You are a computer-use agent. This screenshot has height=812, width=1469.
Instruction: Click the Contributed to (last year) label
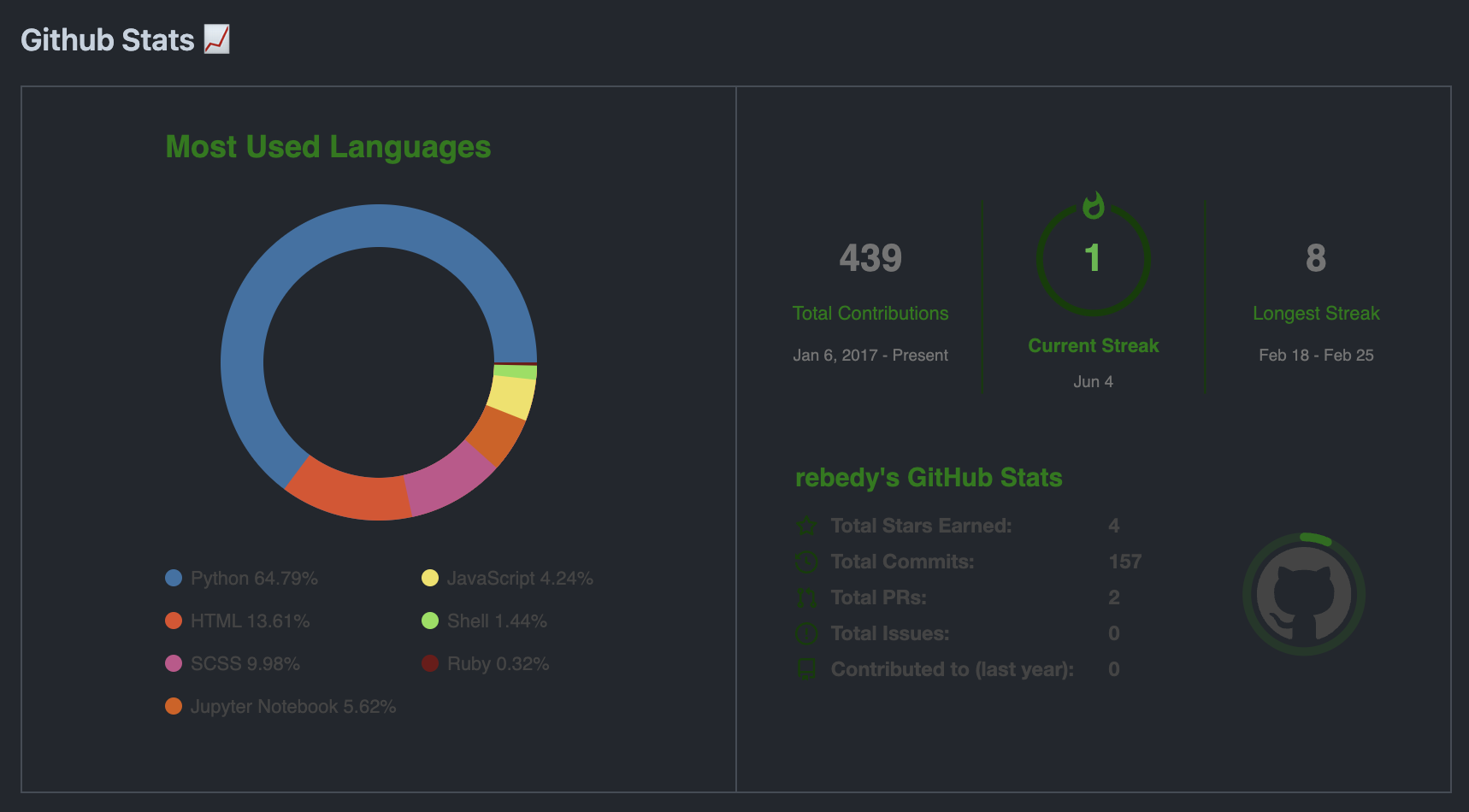(952, 669)
